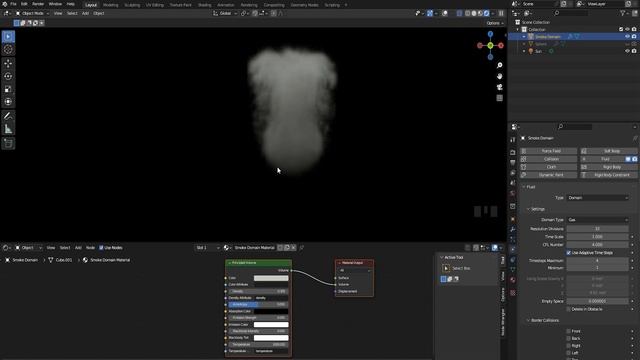640x360 pixels.
Task: Toggle Delete in Obstacle checkbox
Action: pos(569,309)
